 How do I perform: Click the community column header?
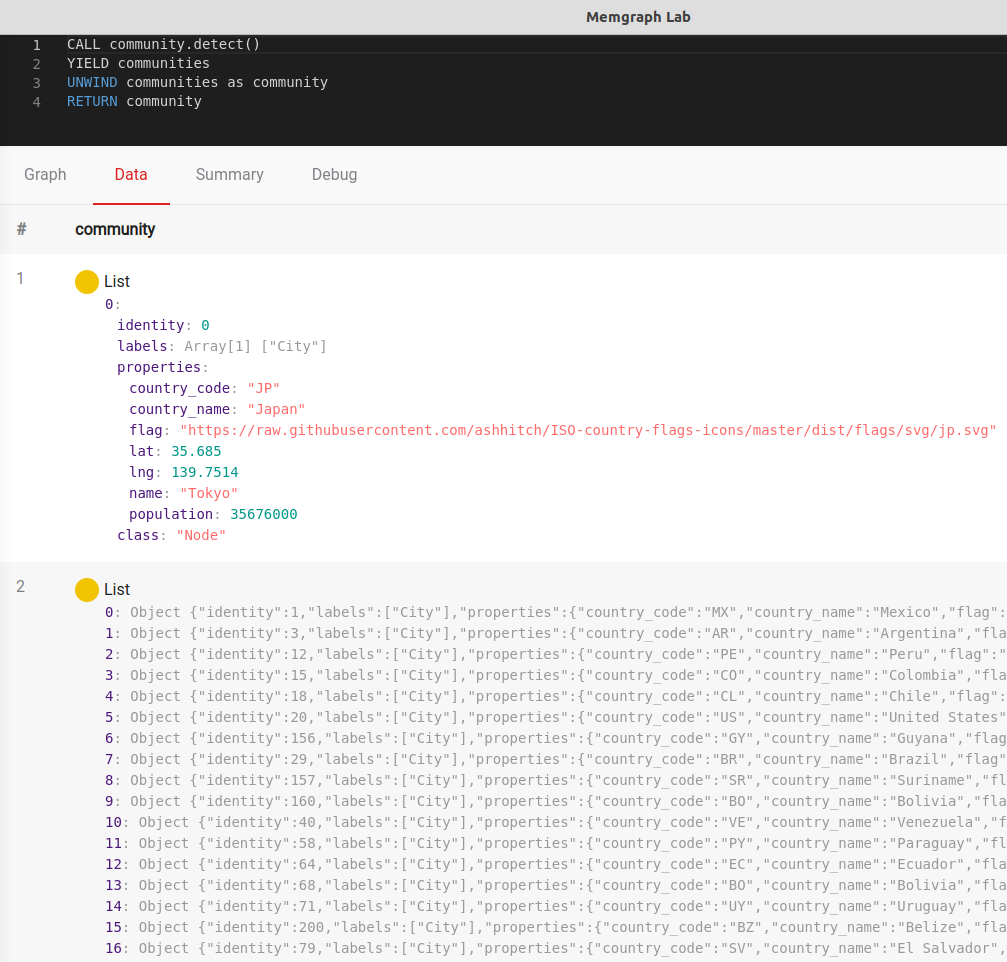tap(115, 229)
